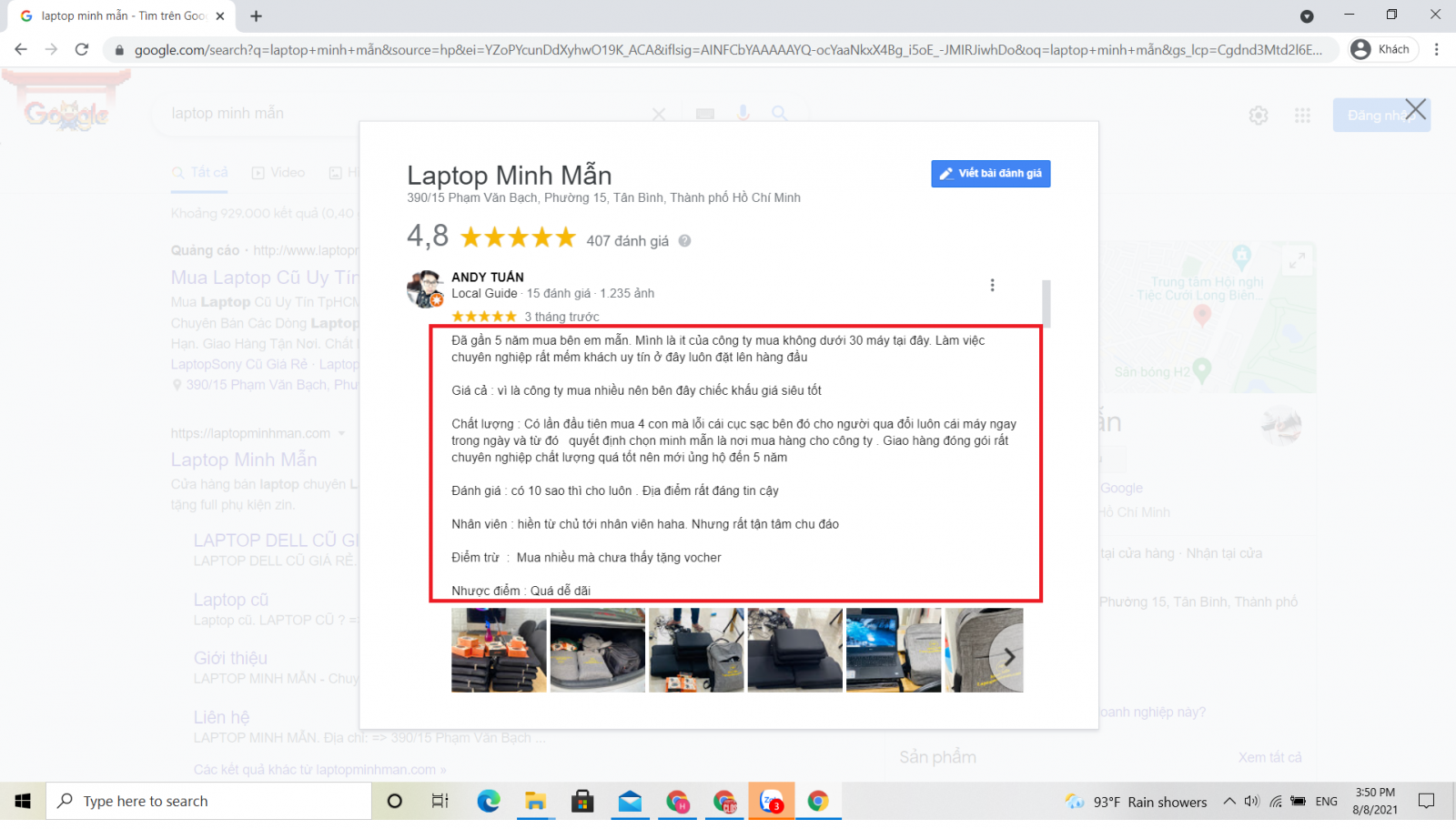Open the clock showing 3:50 PM
The height and width of the screenshot is (829, 1456).
(x=1375, y=801)
